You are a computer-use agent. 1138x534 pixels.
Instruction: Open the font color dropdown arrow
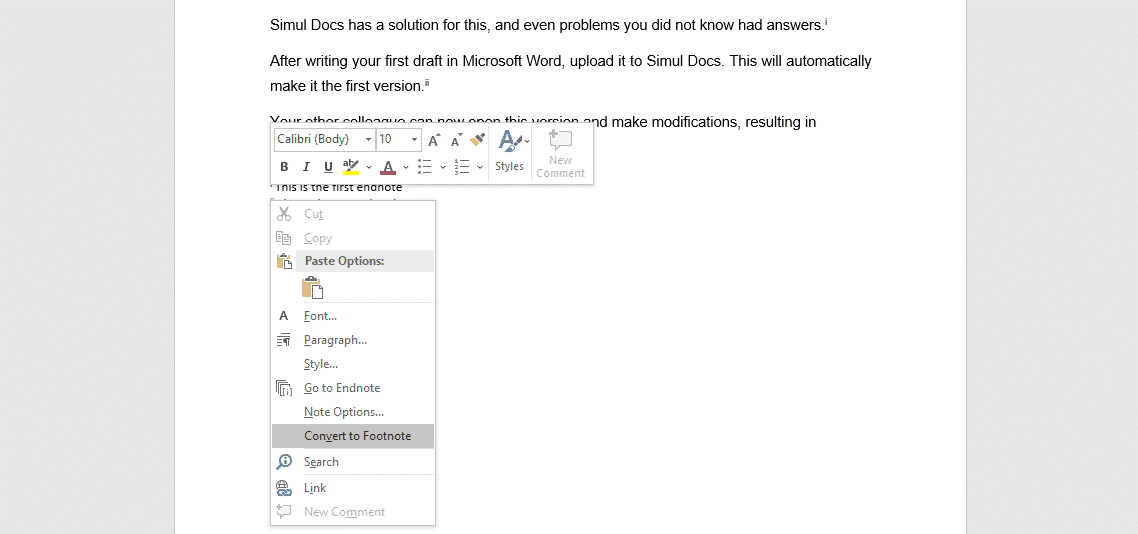[406, 167]
